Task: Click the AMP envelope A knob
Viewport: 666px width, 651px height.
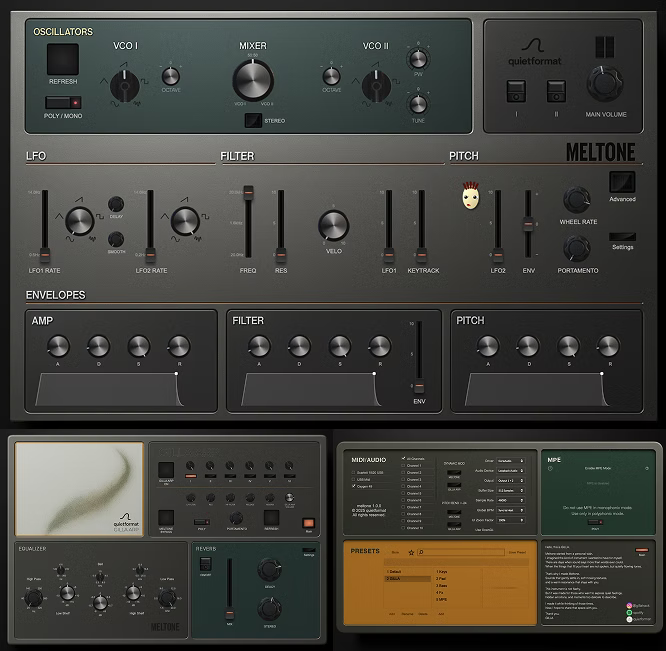Action: coord(58,346)
